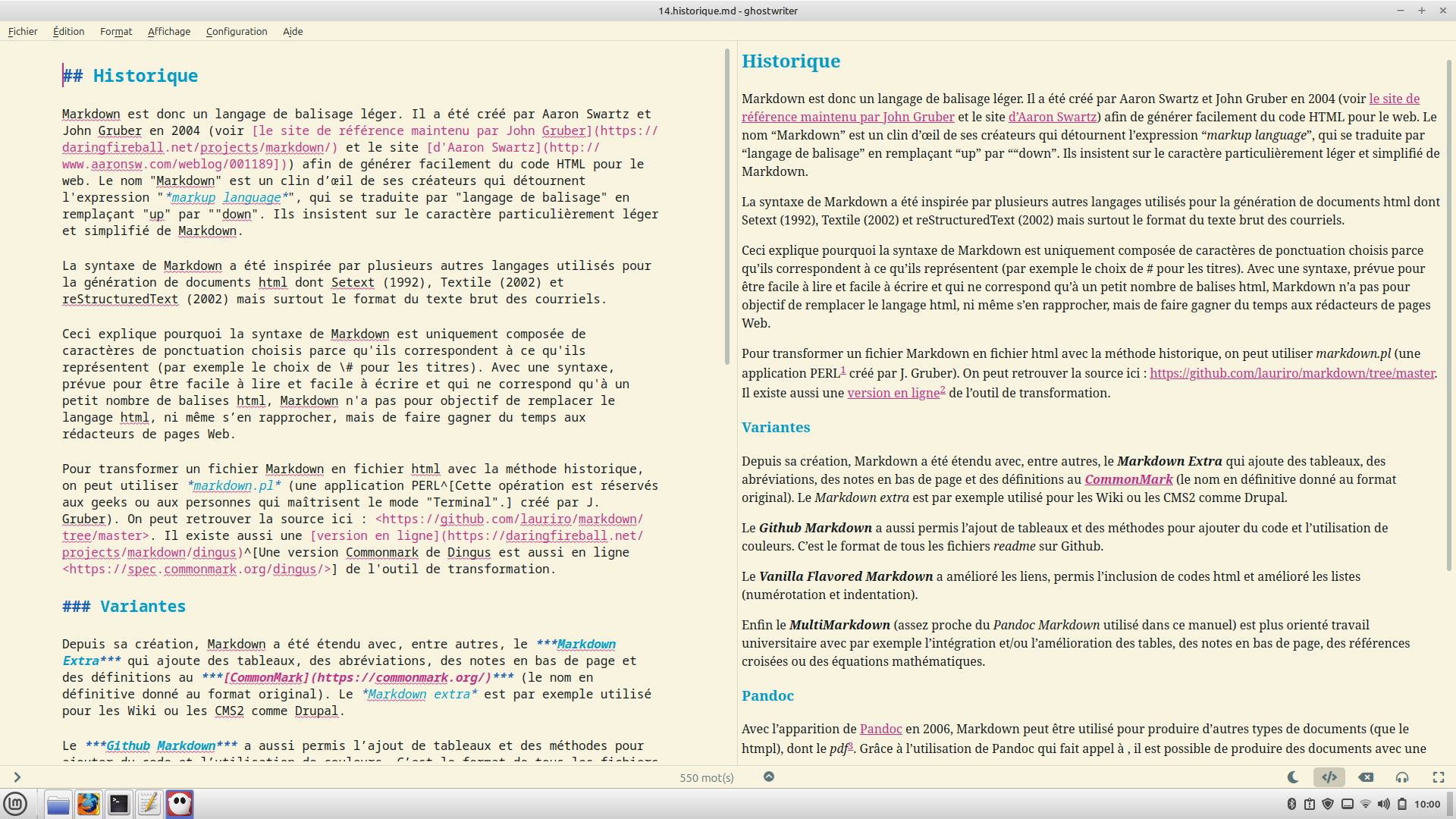Click the shield update manager tray icon

click(x=1328, y=804)
